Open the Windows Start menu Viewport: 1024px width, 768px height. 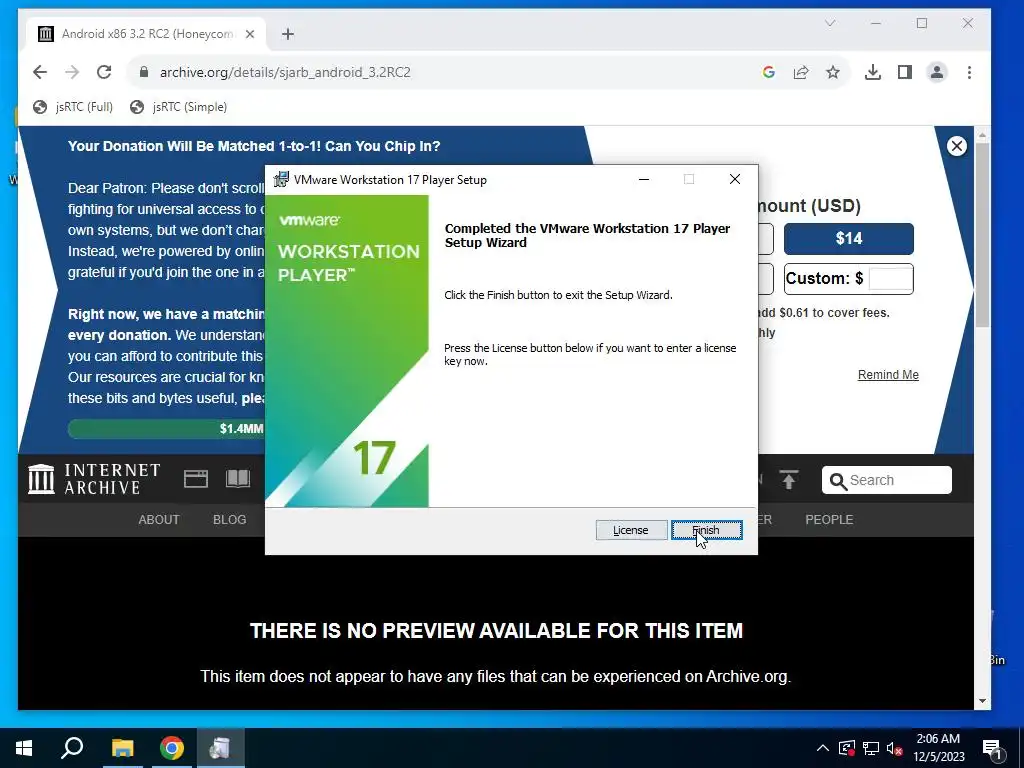(x=24, y=748)
